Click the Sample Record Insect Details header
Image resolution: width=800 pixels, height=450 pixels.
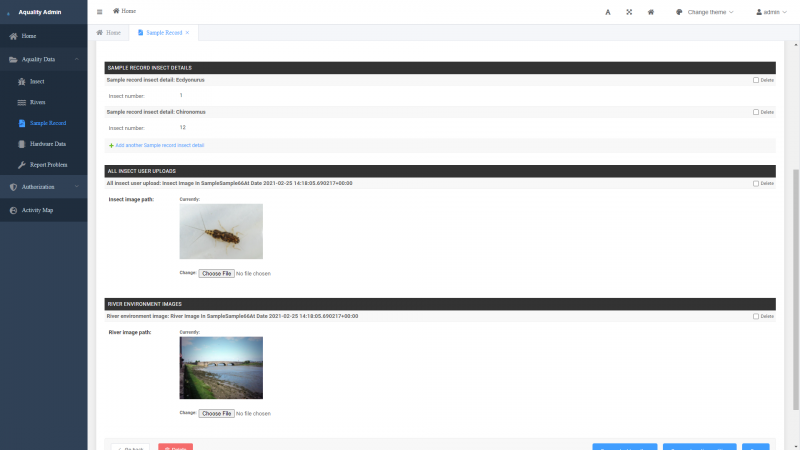[440, 67]
